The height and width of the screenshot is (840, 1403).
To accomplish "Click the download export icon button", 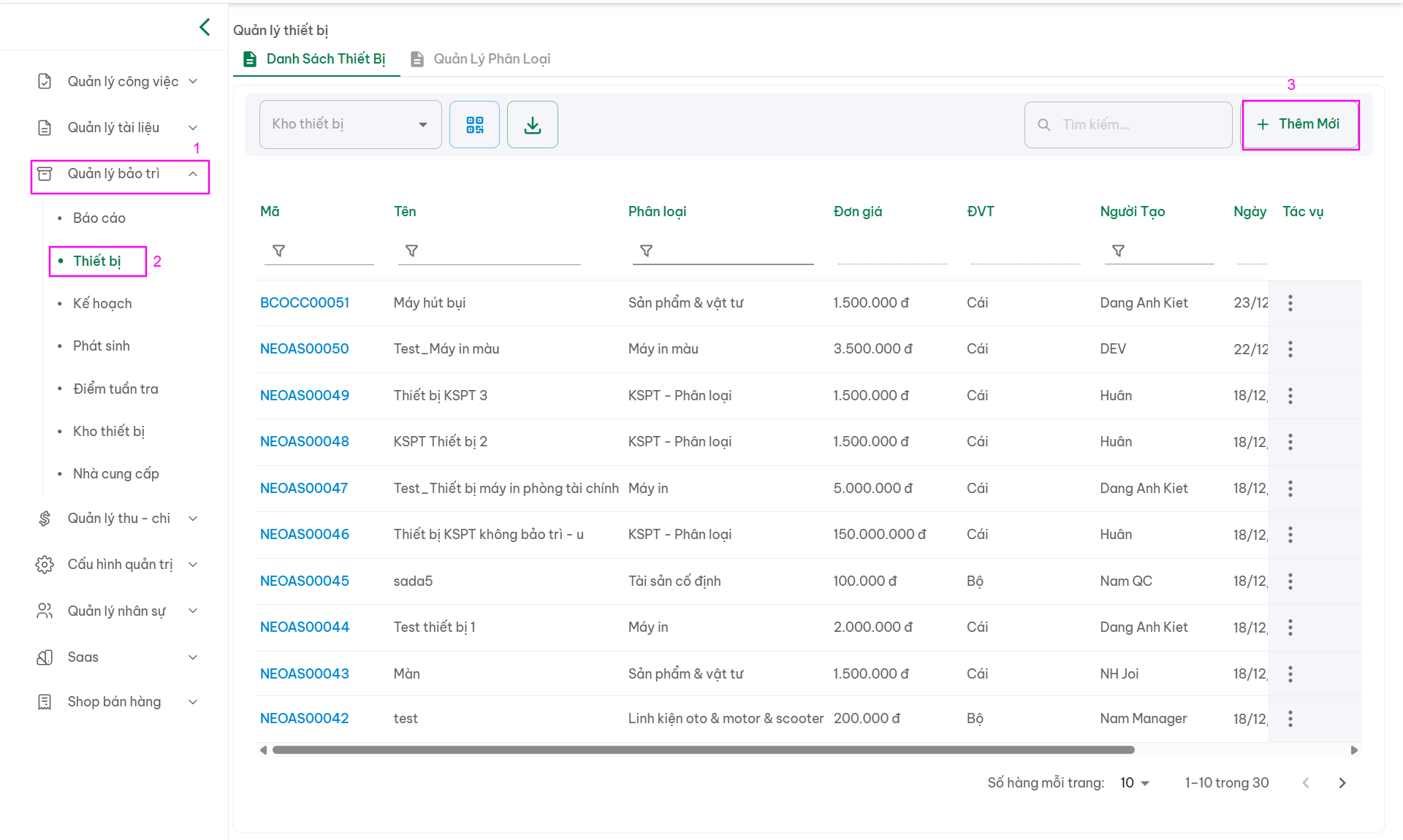I will [x=532, y=125].
